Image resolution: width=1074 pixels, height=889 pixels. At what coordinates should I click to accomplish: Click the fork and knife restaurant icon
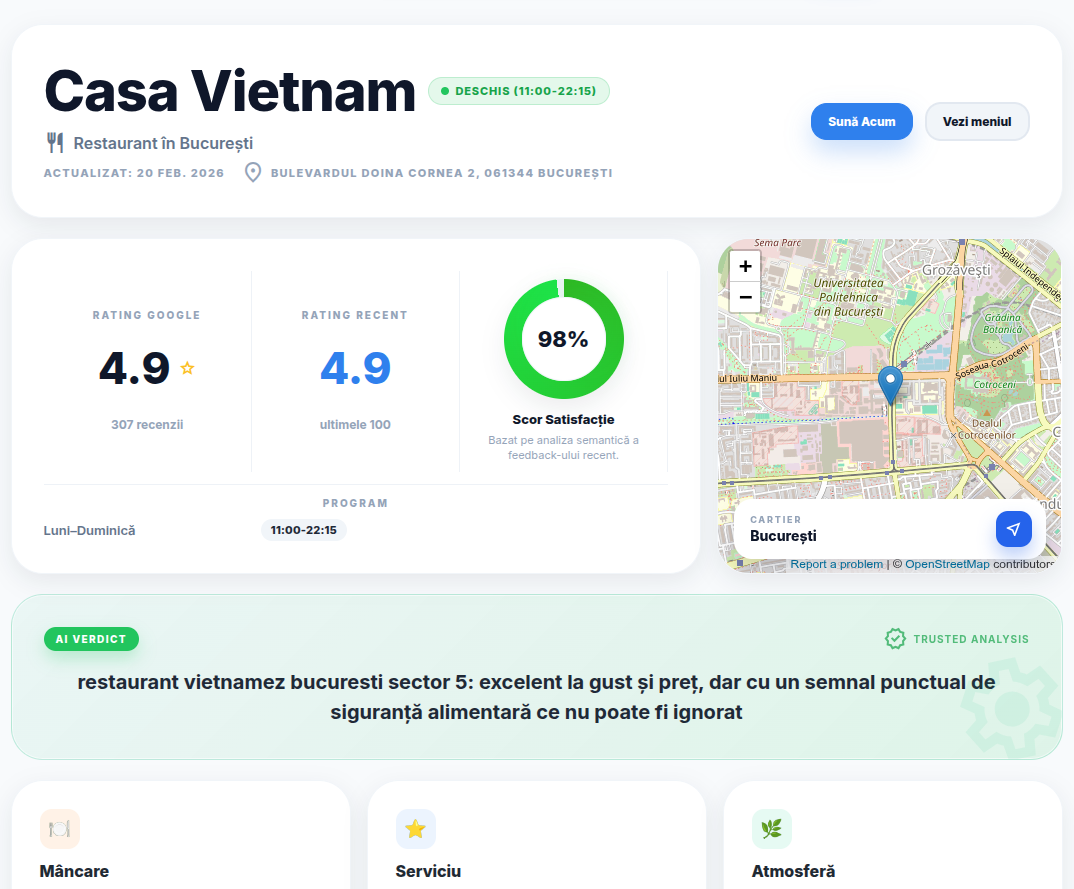coord(55,143)
